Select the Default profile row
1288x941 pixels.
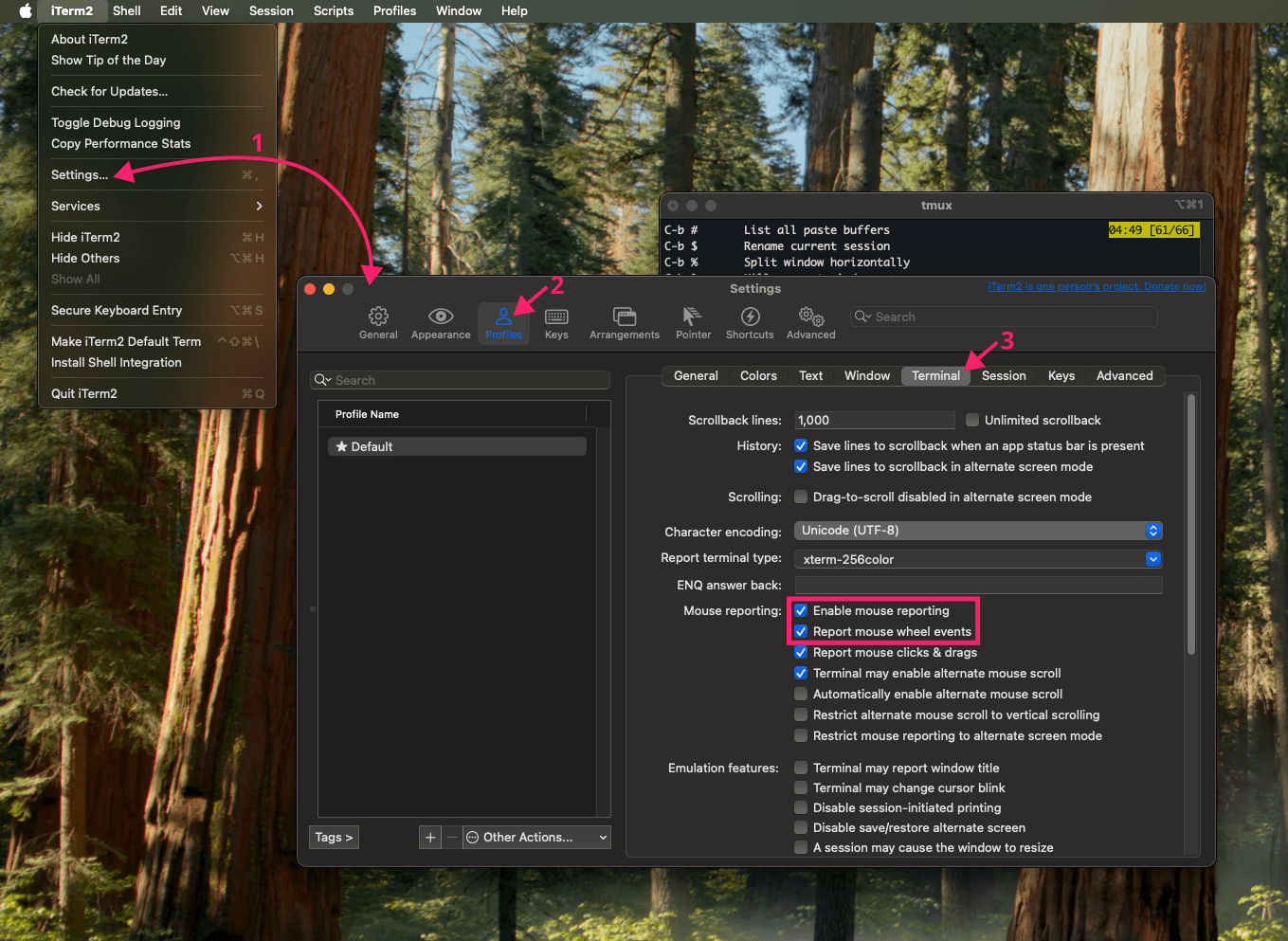(457, 446)
